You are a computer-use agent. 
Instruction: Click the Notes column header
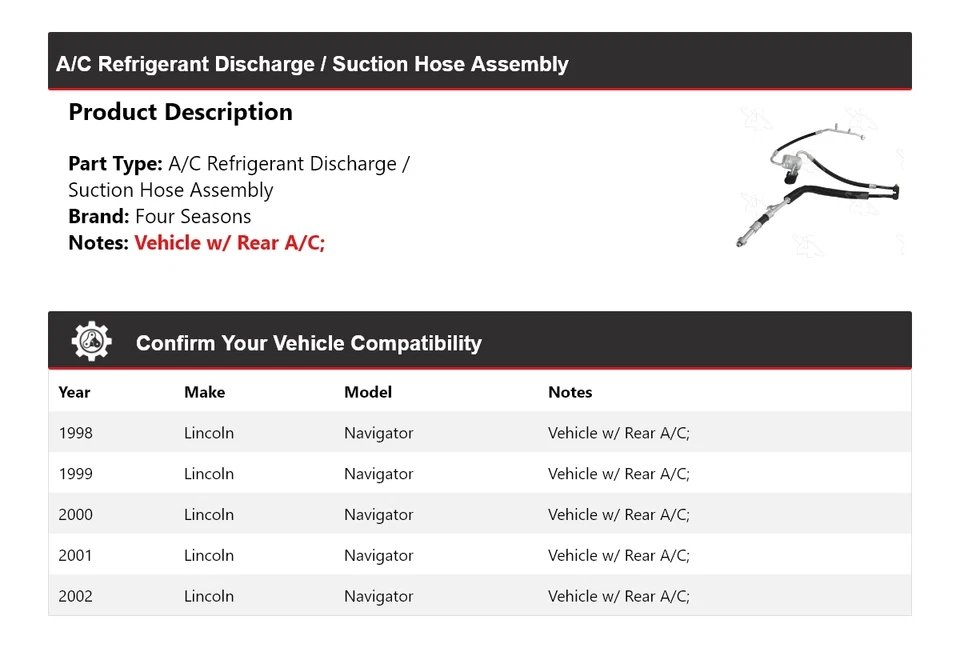[570, 392]
